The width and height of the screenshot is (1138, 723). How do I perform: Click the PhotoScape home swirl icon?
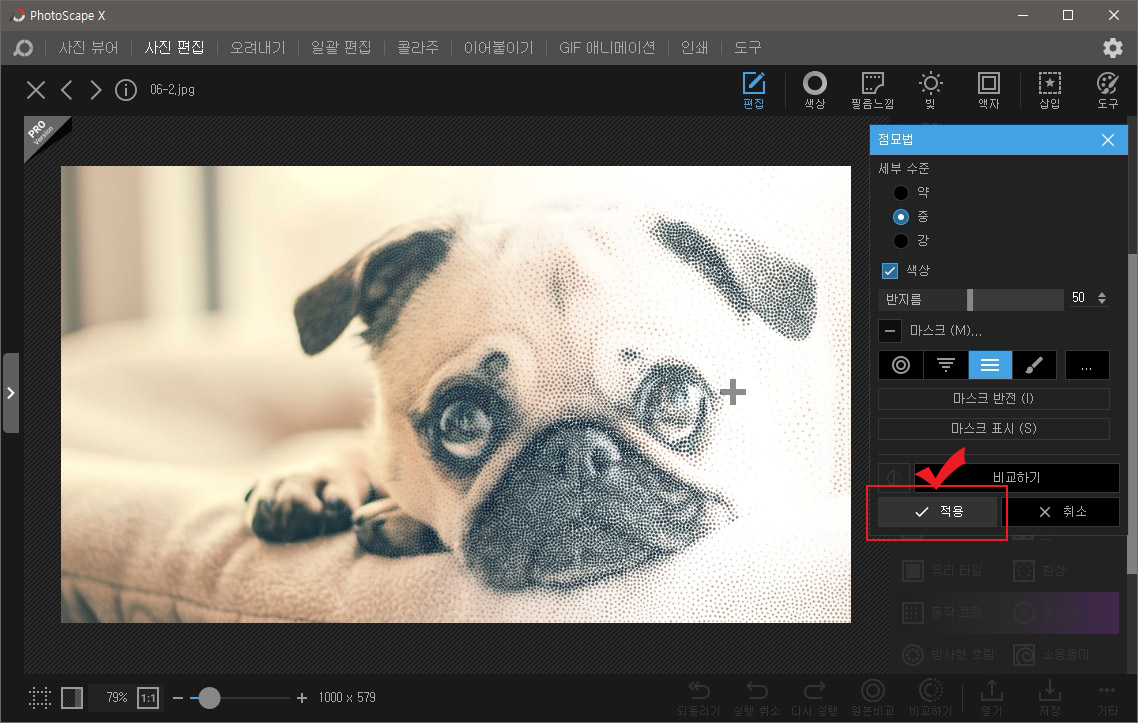coord(23,48)
